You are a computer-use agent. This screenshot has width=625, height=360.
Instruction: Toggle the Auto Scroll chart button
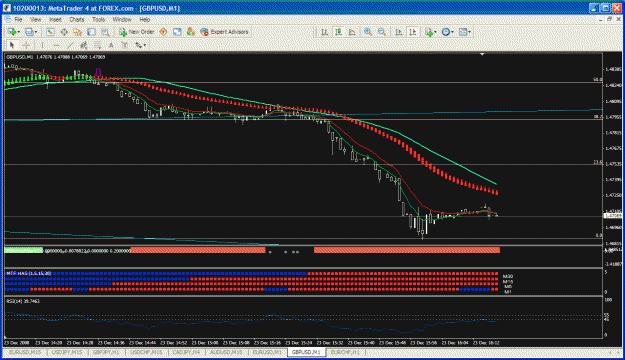pyautogui.click(x=398, y=32)
